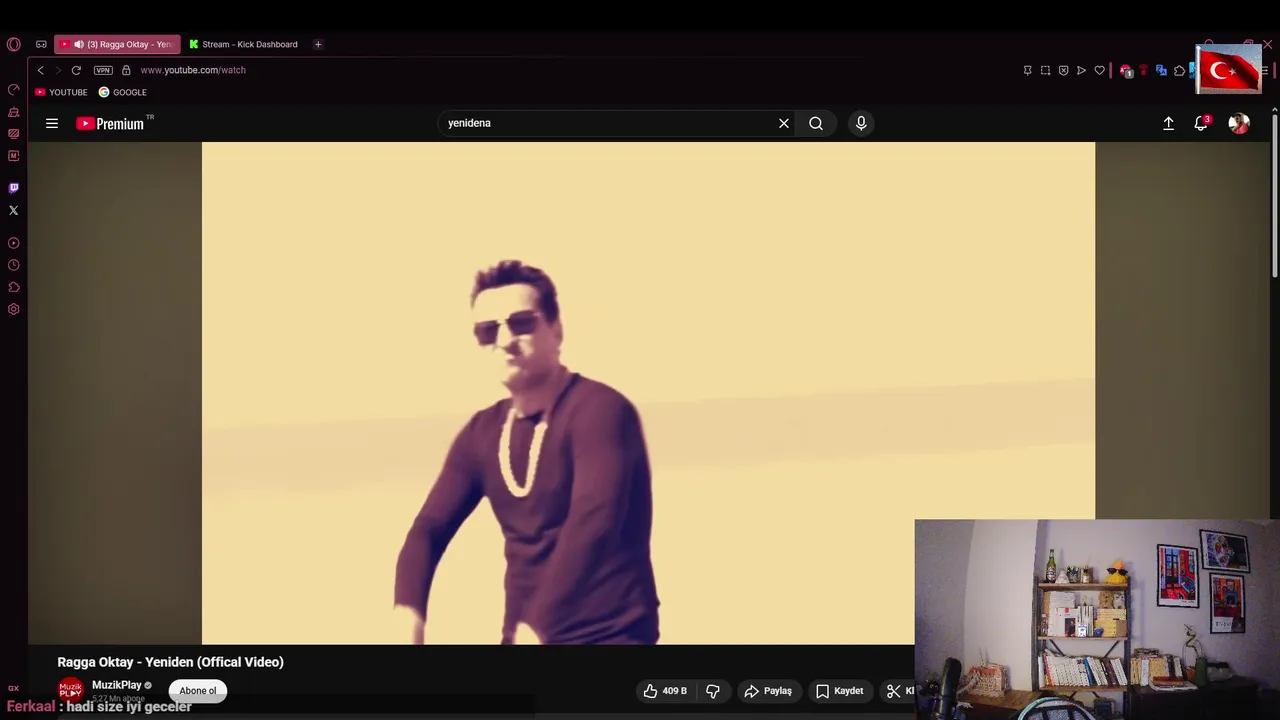This screenshot has height=720, width=1280.
Task: Open the Opera menu logo
Action: (x=13, y=44)
